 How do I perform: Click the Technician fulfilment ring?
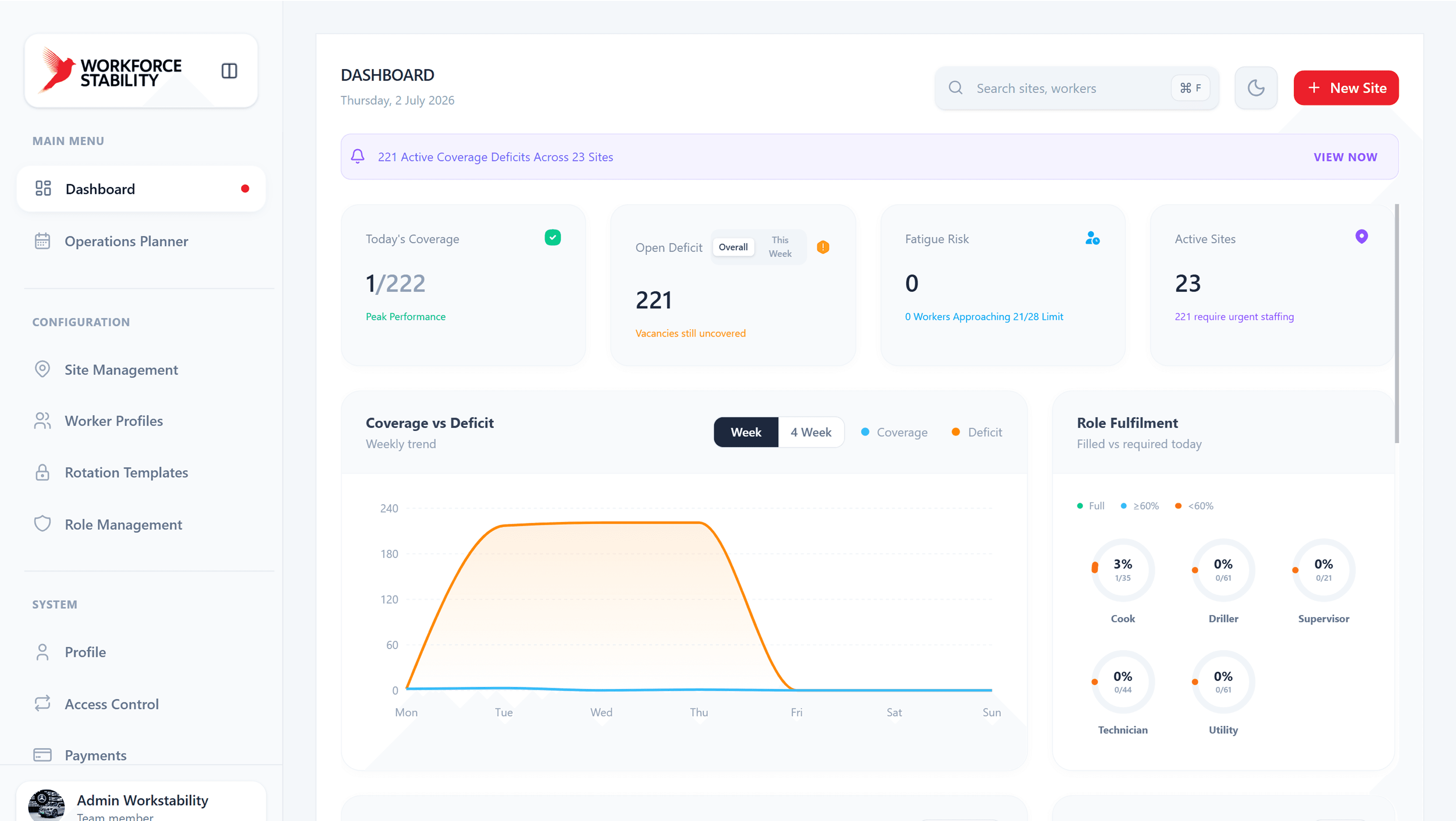(x=1123, y=681)
